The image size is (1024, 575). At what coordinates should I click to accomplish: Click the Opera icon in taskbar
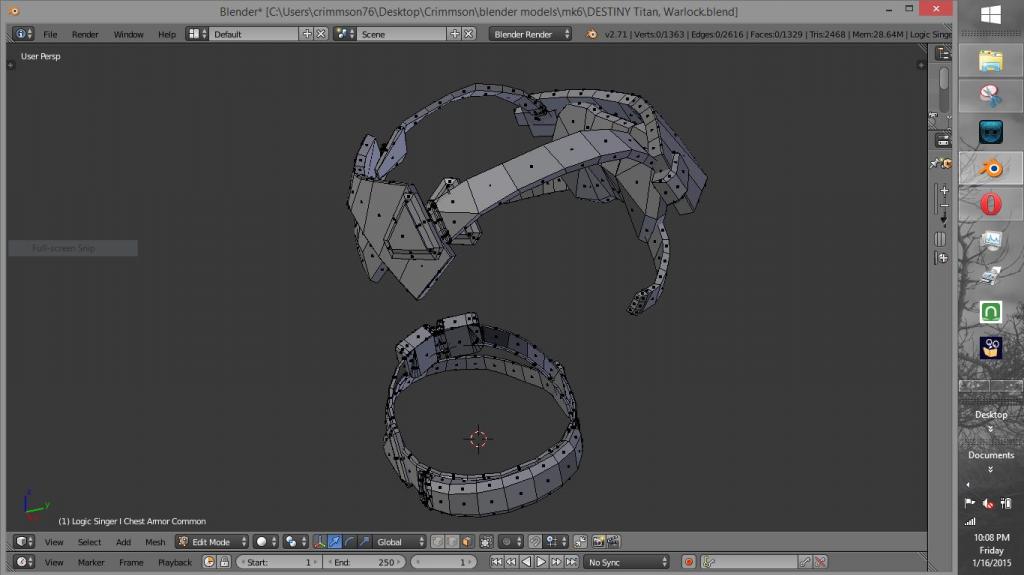[x=990, y=205]
